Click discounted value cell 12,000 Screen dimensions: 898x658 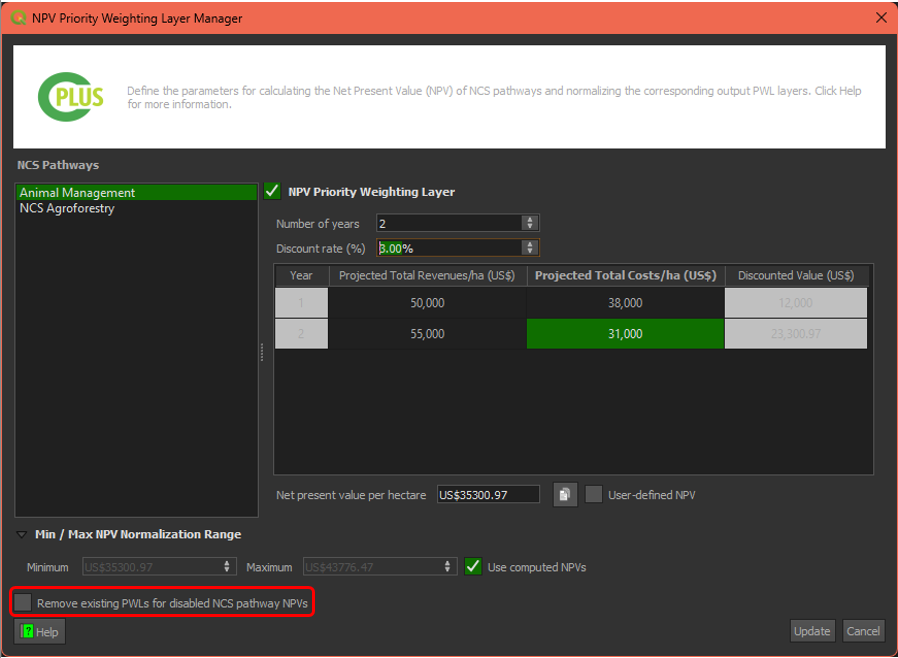point(796,303)
